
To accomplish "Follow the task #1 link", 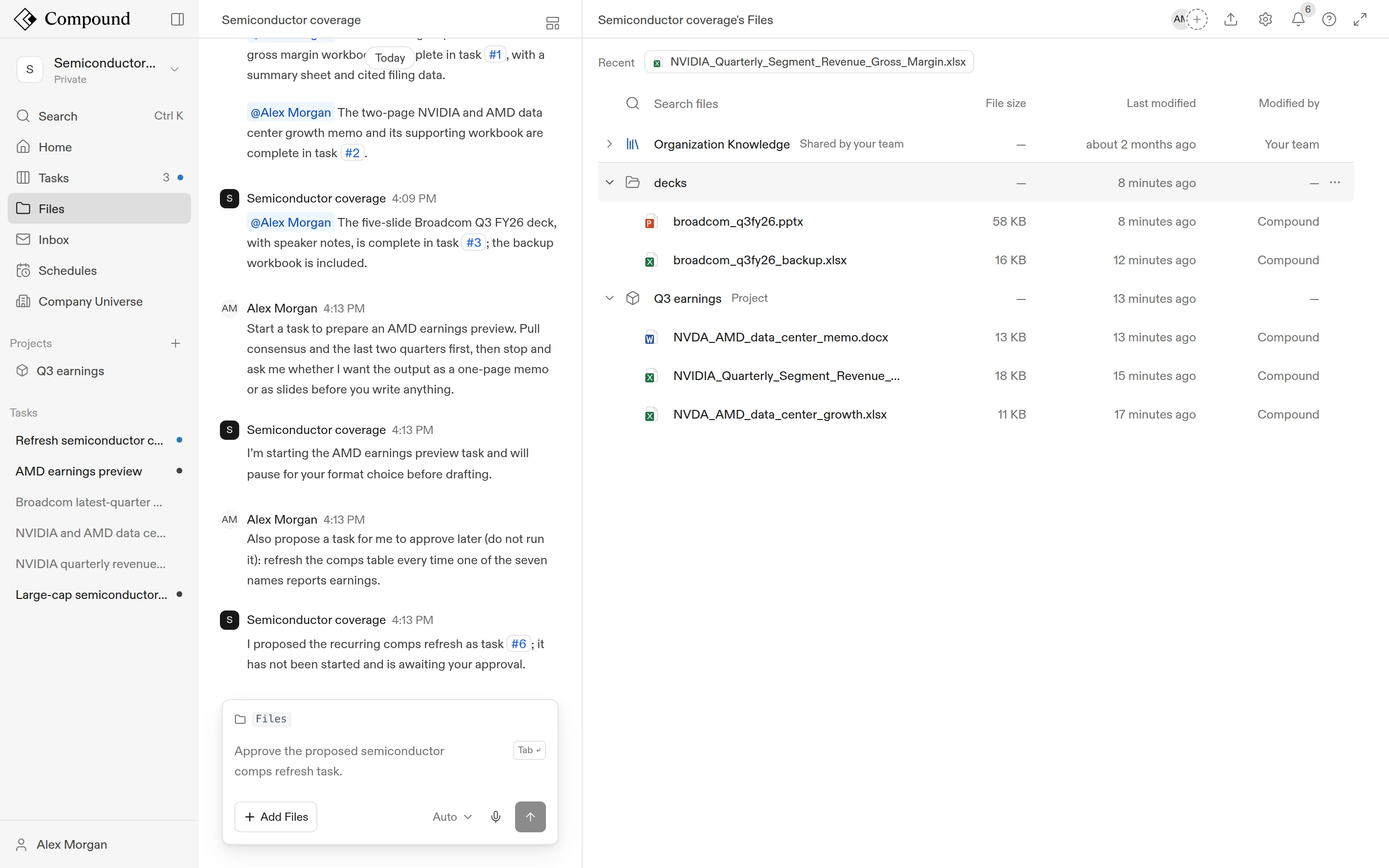I will [x=495, y=55].
